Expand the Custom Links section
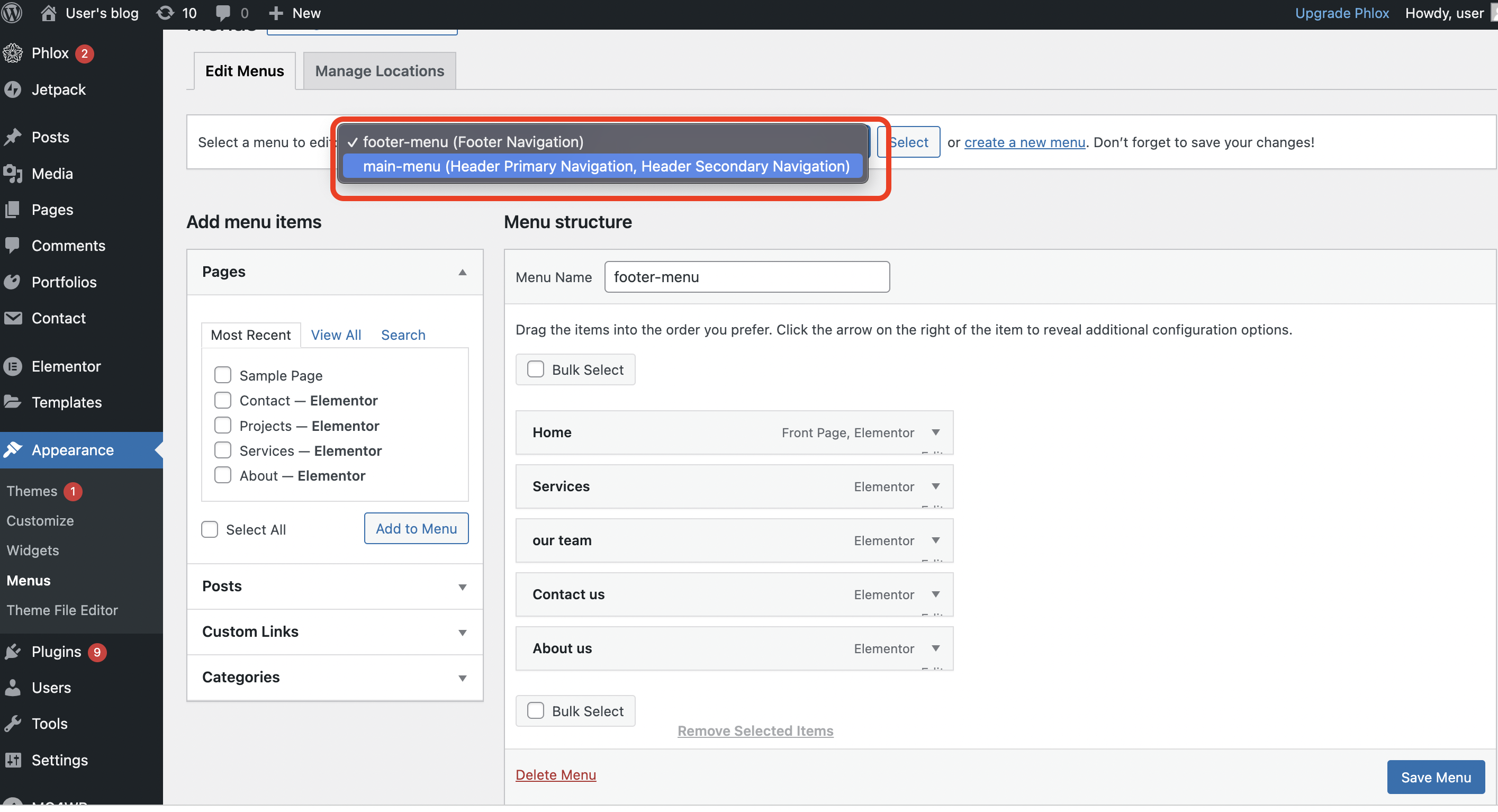Image resolution: width=1498 pixels, height=812 pixels. 462,632
